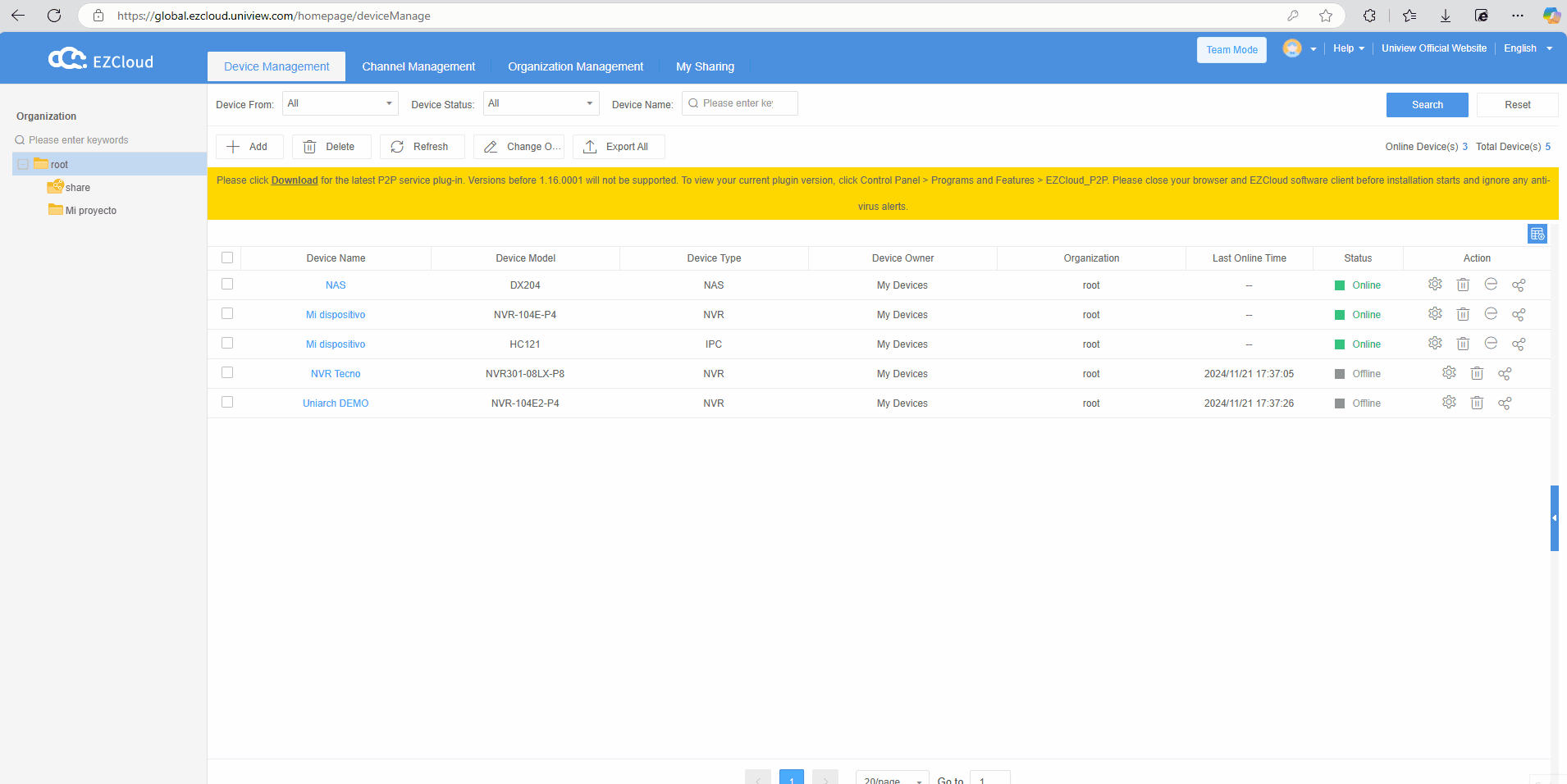Open settings for the NAS device
The width and height of the screenshot is (1567, 784).
tap(1435, 284)
